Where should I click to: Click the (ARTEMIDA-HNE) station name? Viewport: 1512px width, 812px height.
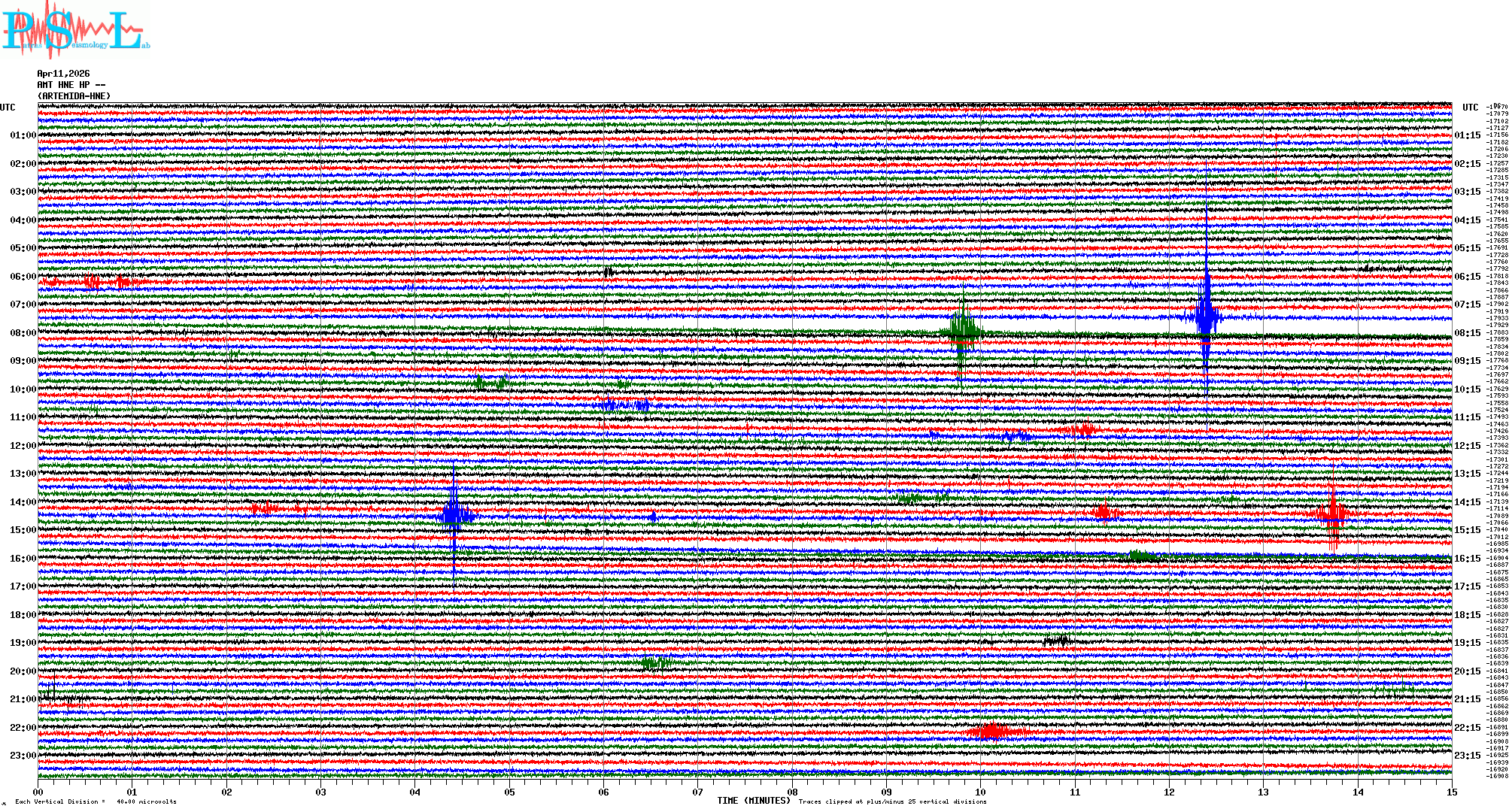[74, 96]
